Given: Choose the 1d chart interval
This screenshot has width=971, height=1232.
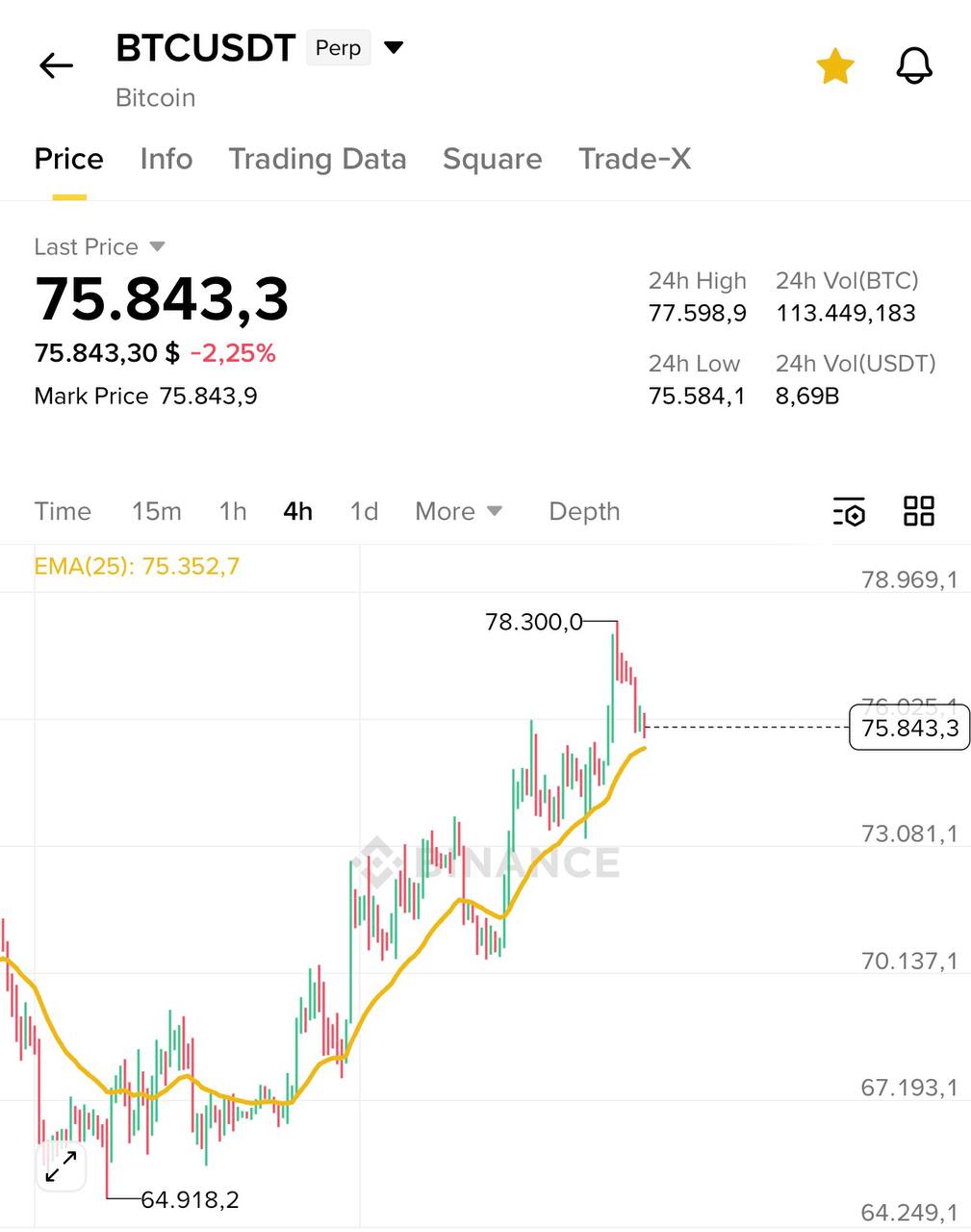Looking at the screenshot, I should tap(364, 511).
